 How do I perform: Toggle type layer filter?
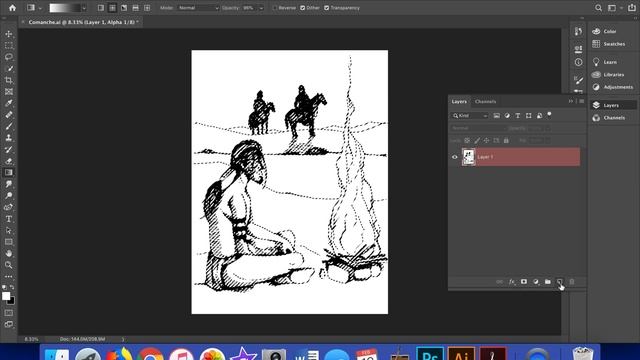(518, 116)
